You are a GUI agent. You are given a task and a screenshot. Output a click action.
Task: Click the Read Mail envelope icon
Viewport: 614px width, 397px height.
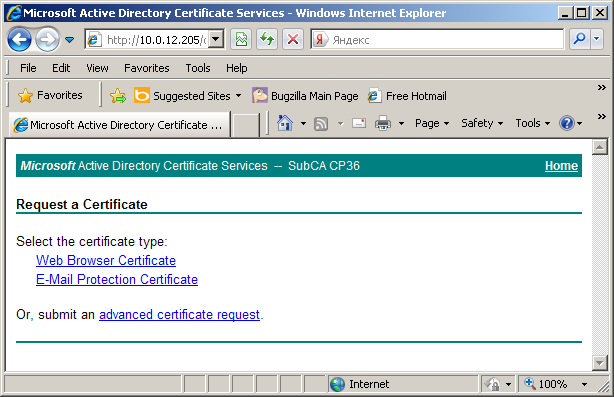(x=359, y=123)
